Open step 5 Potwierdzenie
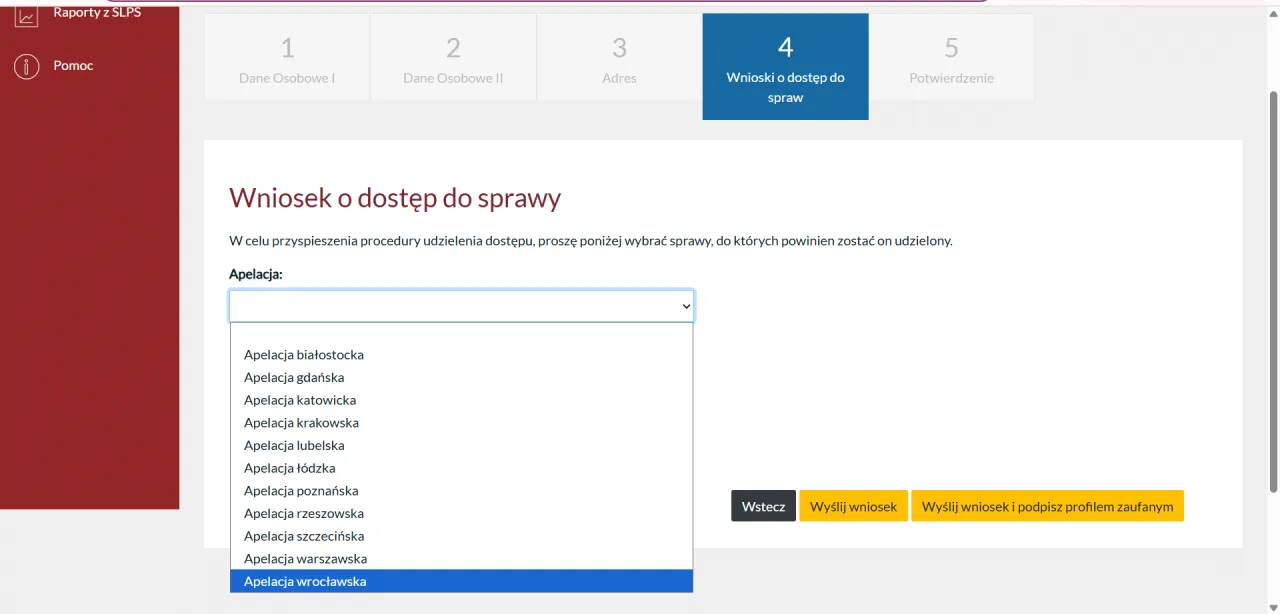 pyautogui.click(x=951, y=56)
